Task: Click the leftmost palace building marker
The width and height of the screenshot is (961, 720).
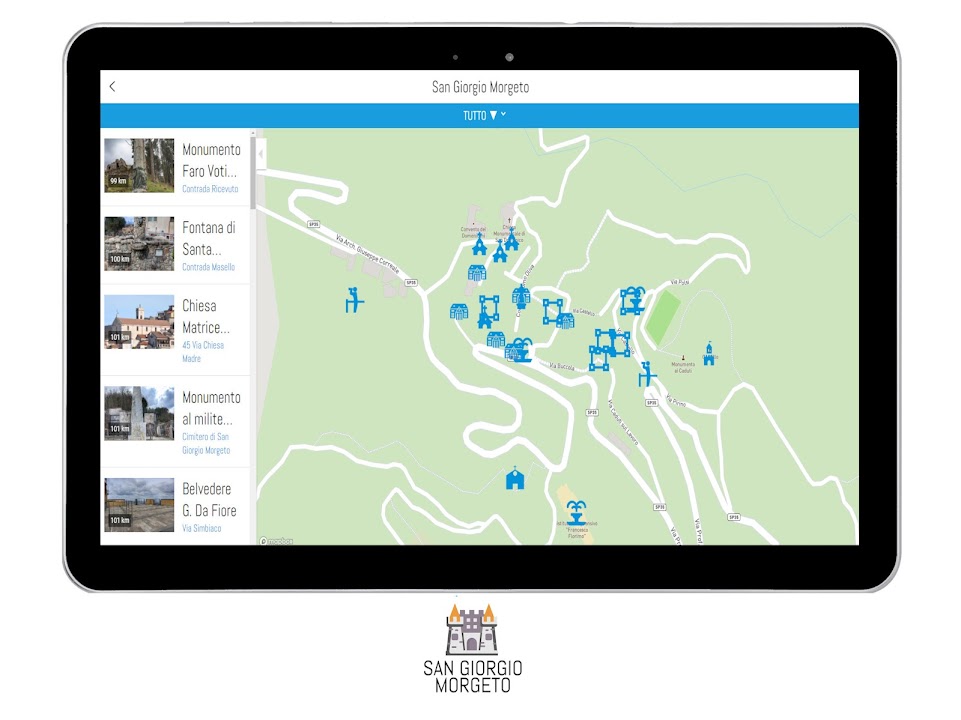Action: [459, 312]
